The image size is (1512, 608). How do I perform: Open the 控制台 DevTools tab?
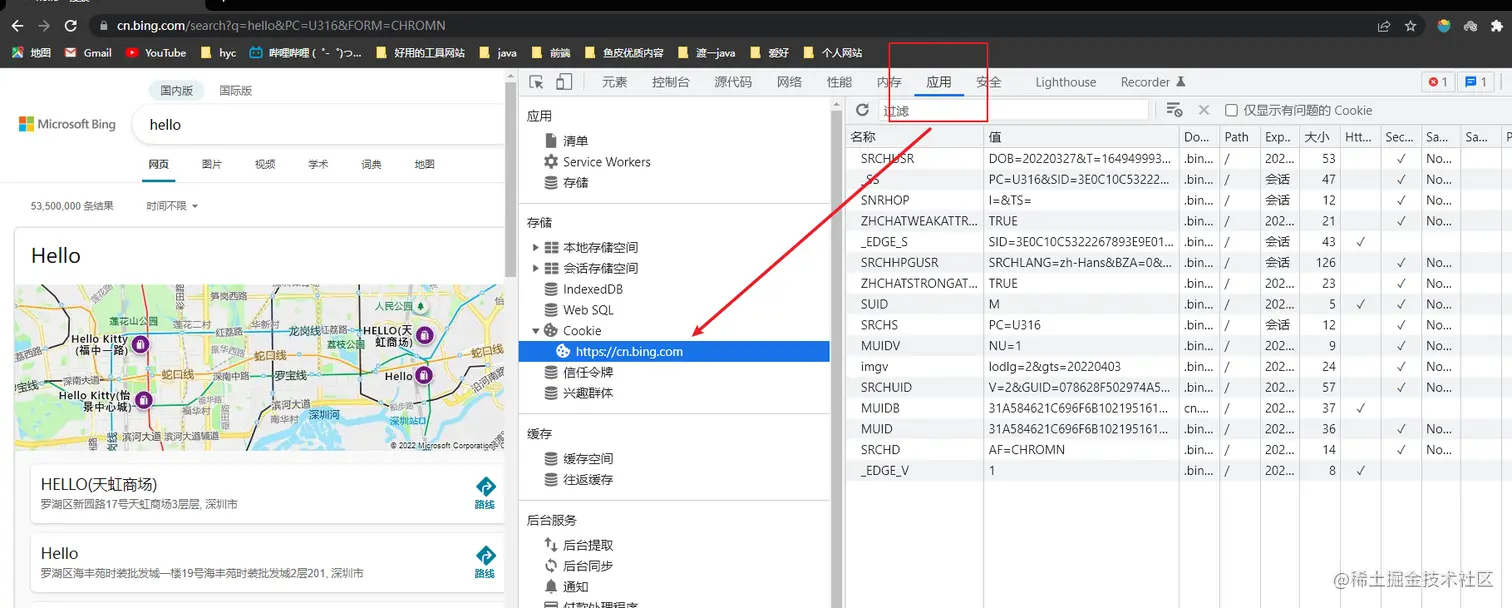coord(670,82)
